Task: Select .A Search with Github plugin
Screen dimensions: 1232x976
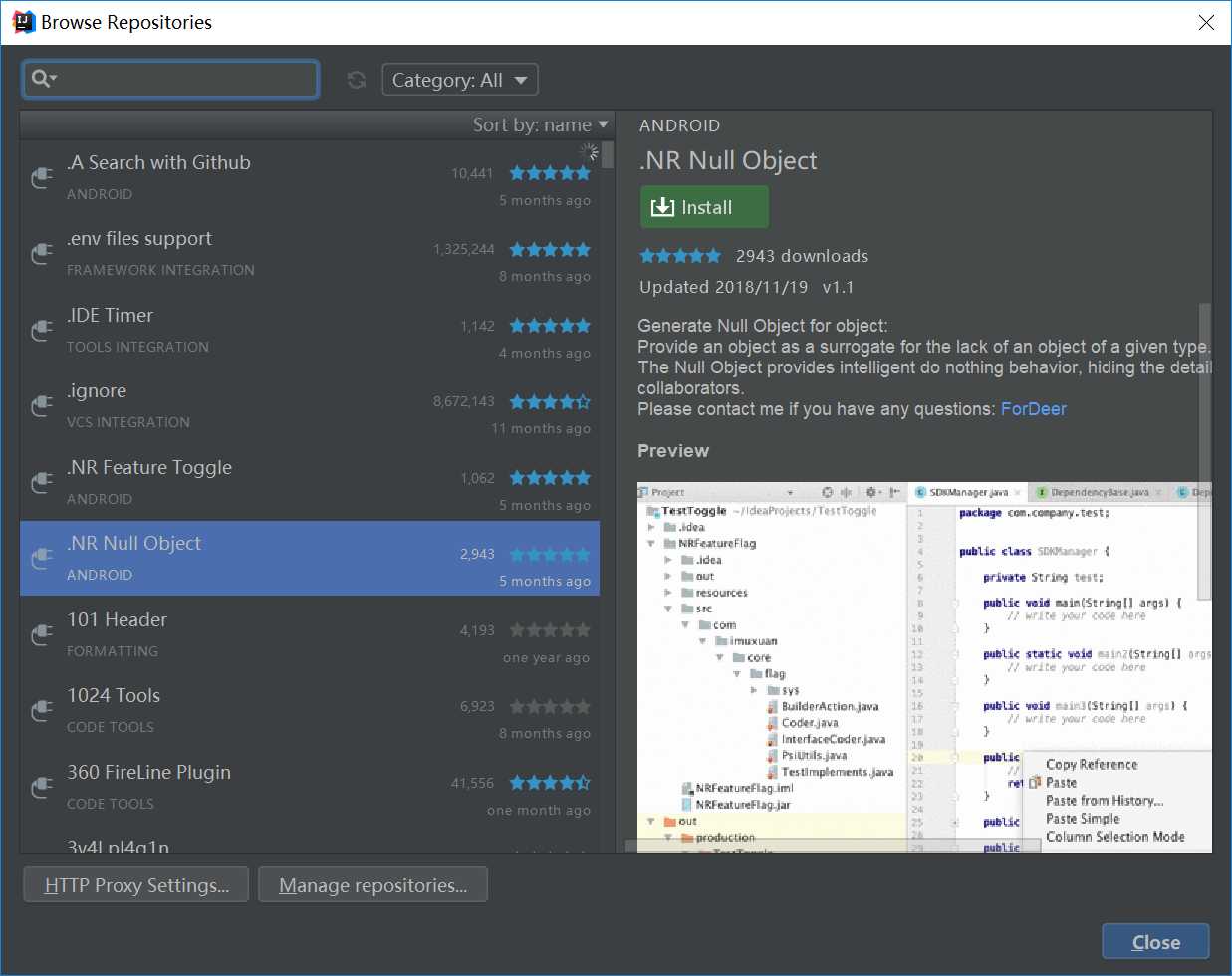Action: [310, 178]
